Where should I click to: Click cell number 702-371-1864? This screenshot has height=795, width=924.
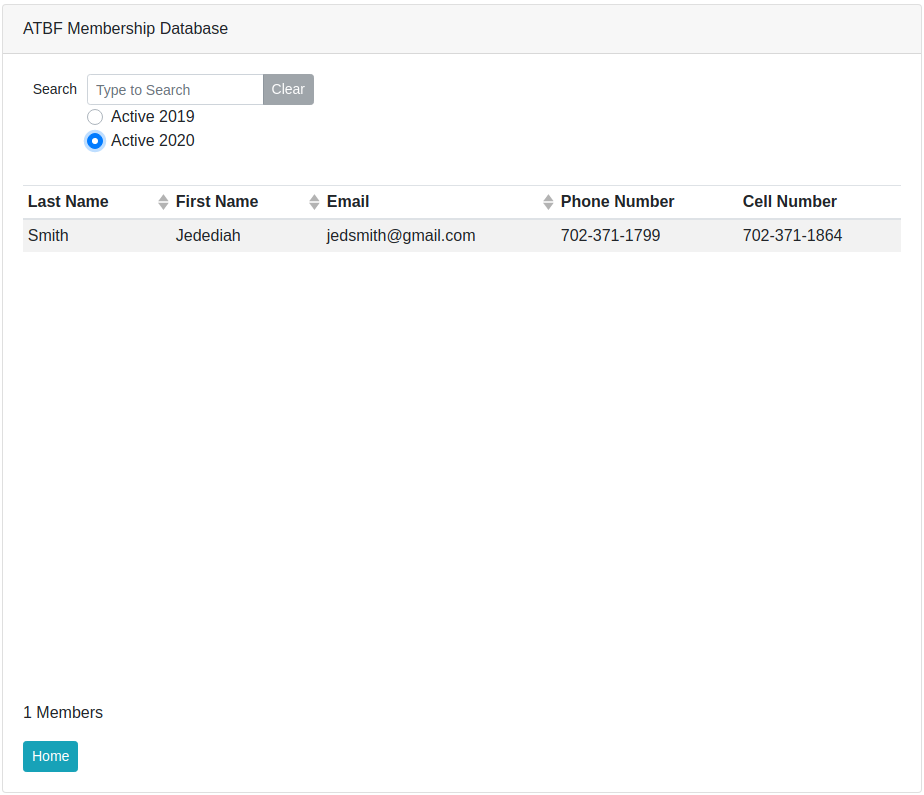(x=792, y=236)
